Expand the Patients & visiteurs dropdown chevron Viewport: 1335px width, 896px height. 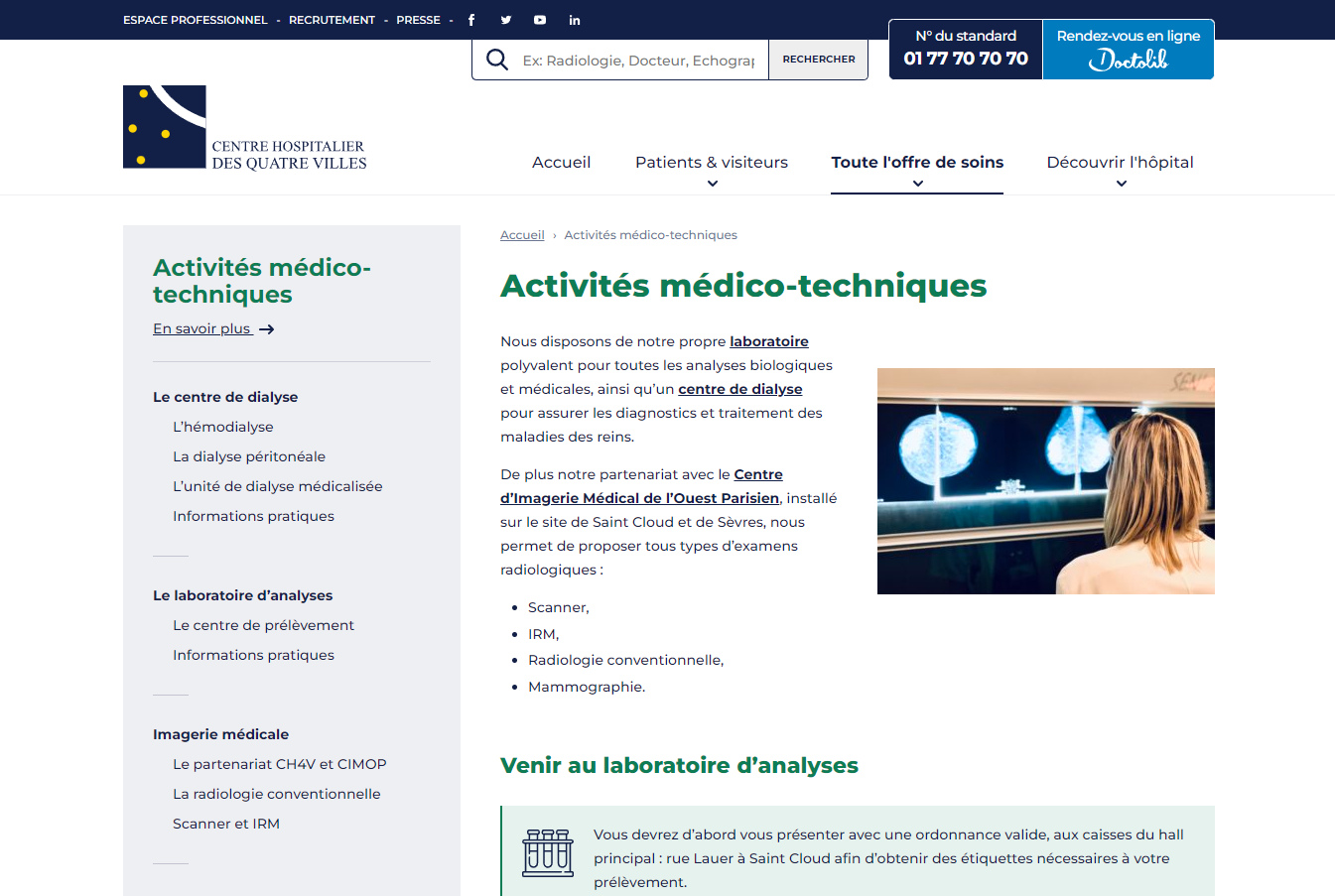713,184
